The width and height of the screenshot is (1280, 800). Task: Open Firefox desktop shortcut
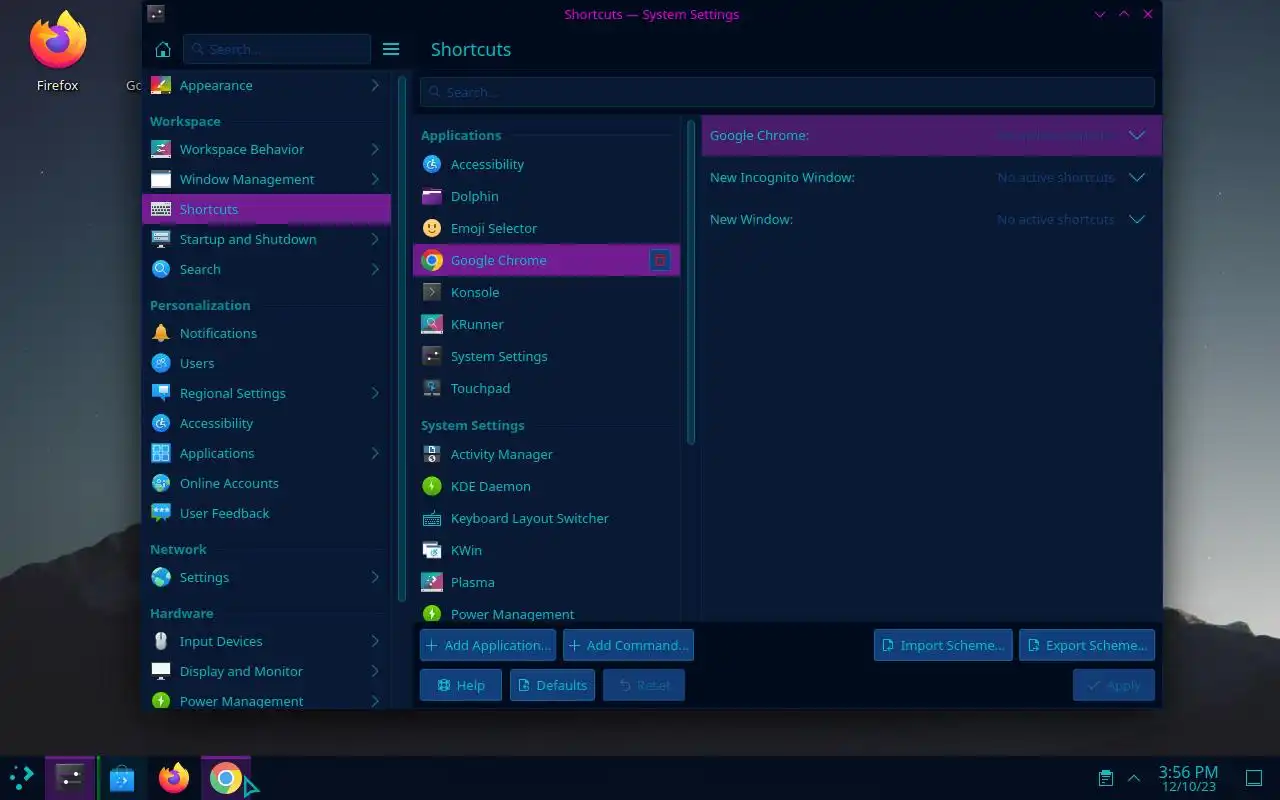[x=57, y=51]
